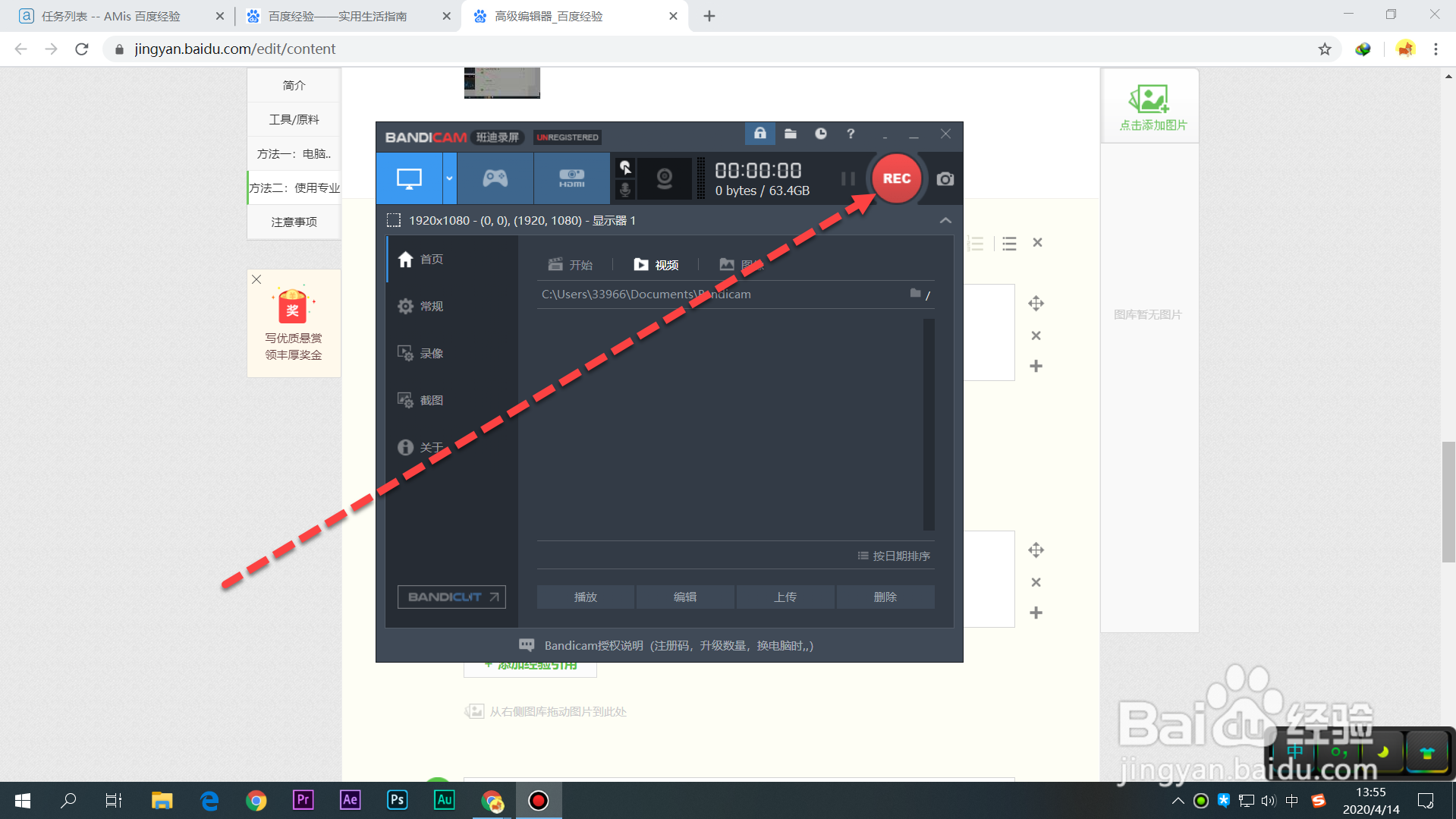The image size is (1456, 819).
Task: Open Bandicam help question mark
Action: pyautogui.click(x=851, y=134)
